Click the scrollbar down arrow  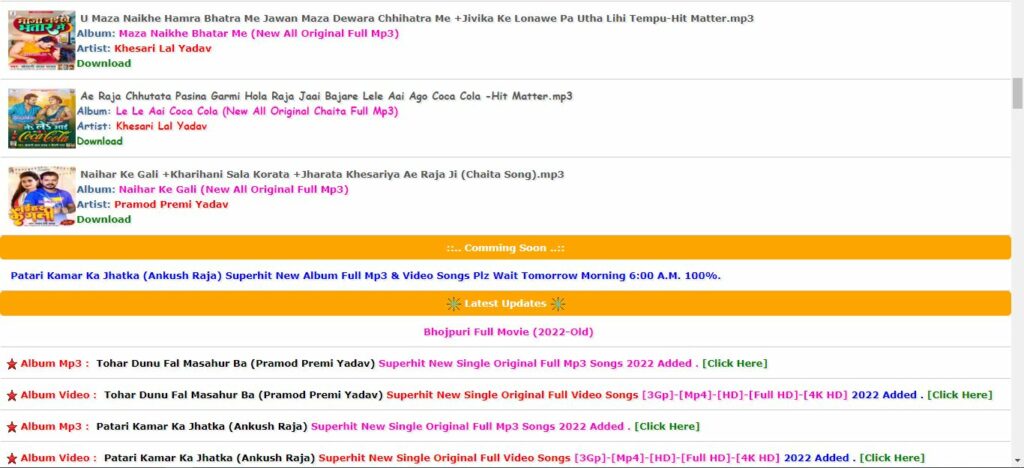1017,460
